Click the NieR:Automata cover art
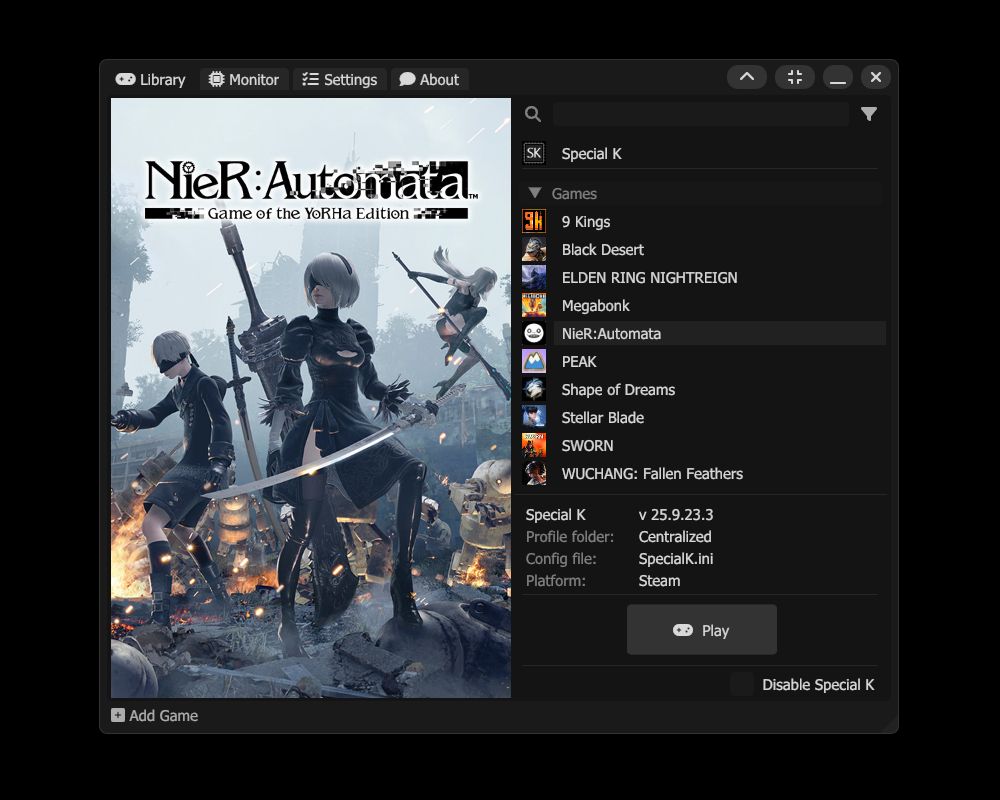1000x800 pixels. tap(311, 397)
